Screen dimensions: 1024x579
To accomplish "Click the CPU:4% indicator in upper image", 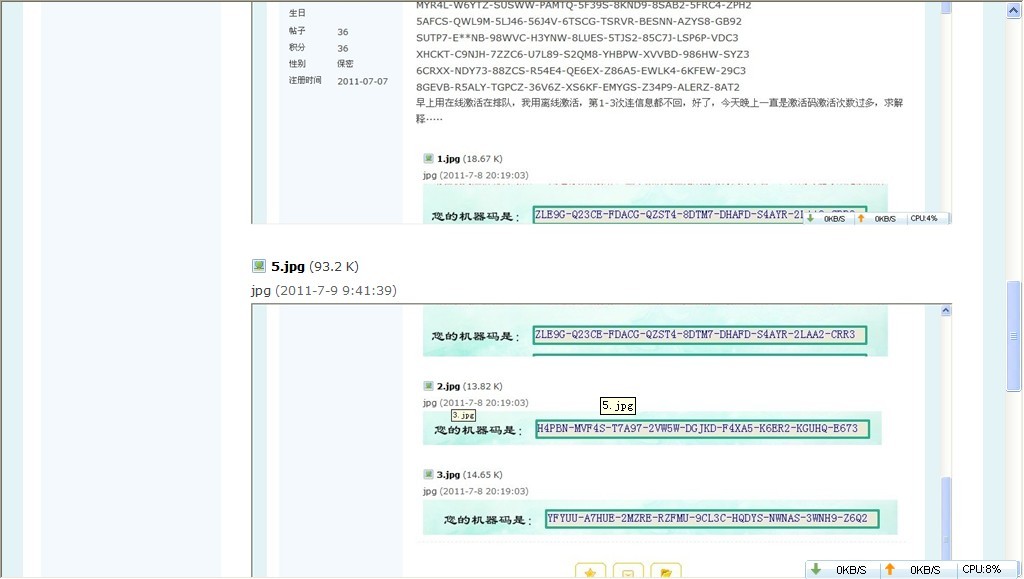I will pyautogui.click(x=923, y=218).
